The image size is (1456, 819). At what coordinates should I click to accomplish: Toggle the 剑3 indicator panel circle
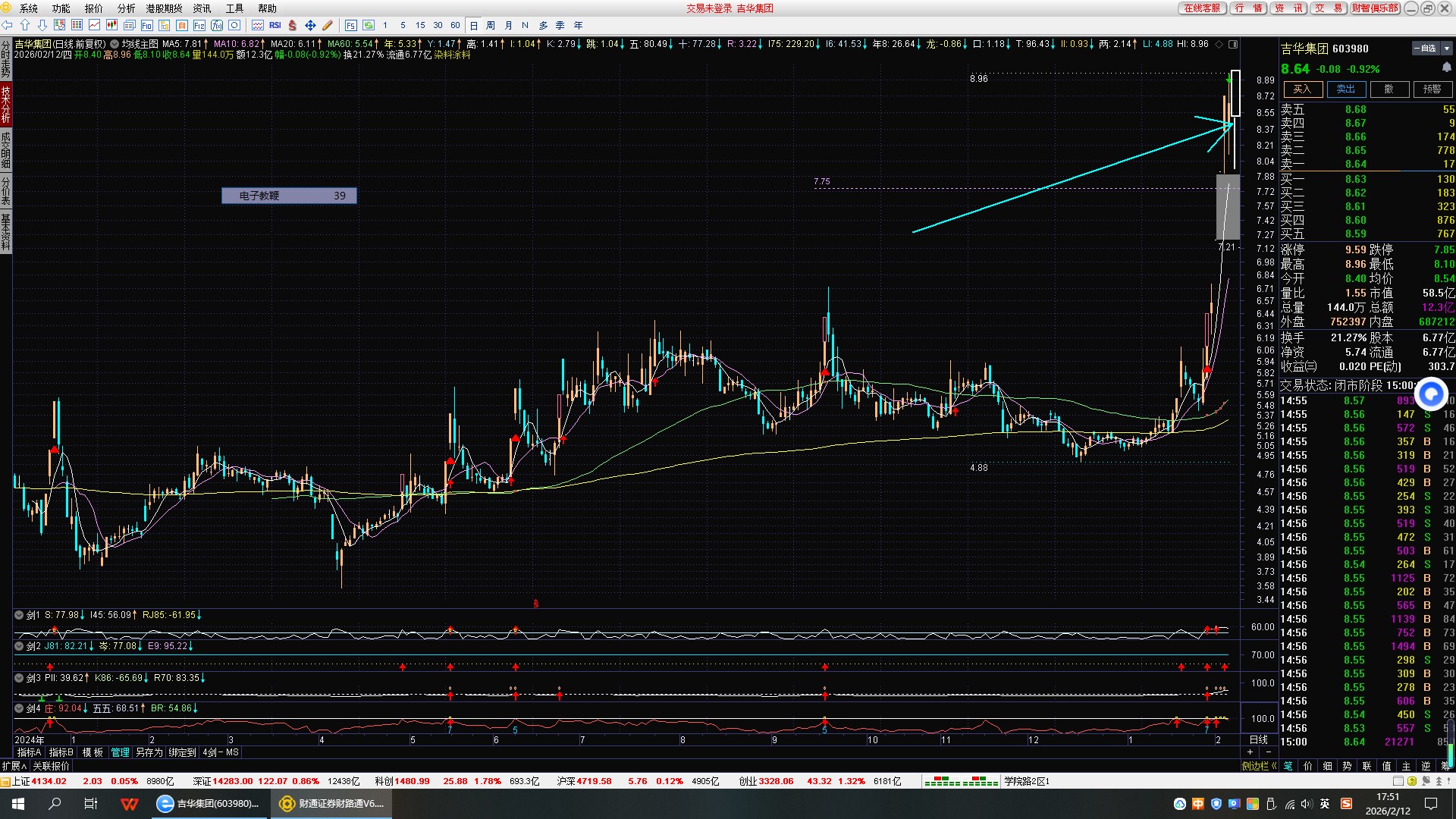[20, 678]
